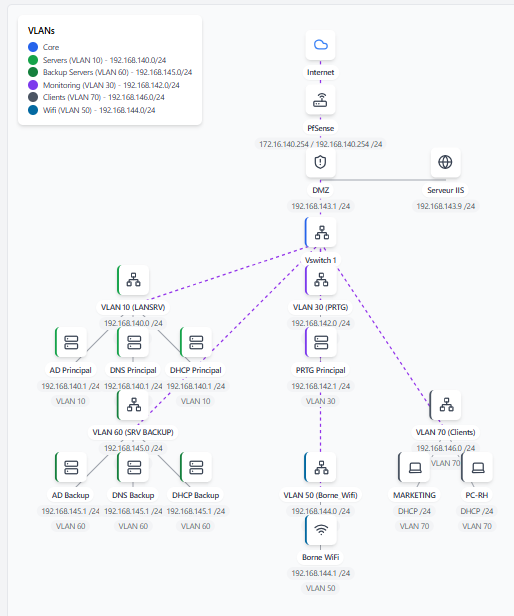
Task: Click the '192.168.144.1 /24' address
Action: pos(321,573)
